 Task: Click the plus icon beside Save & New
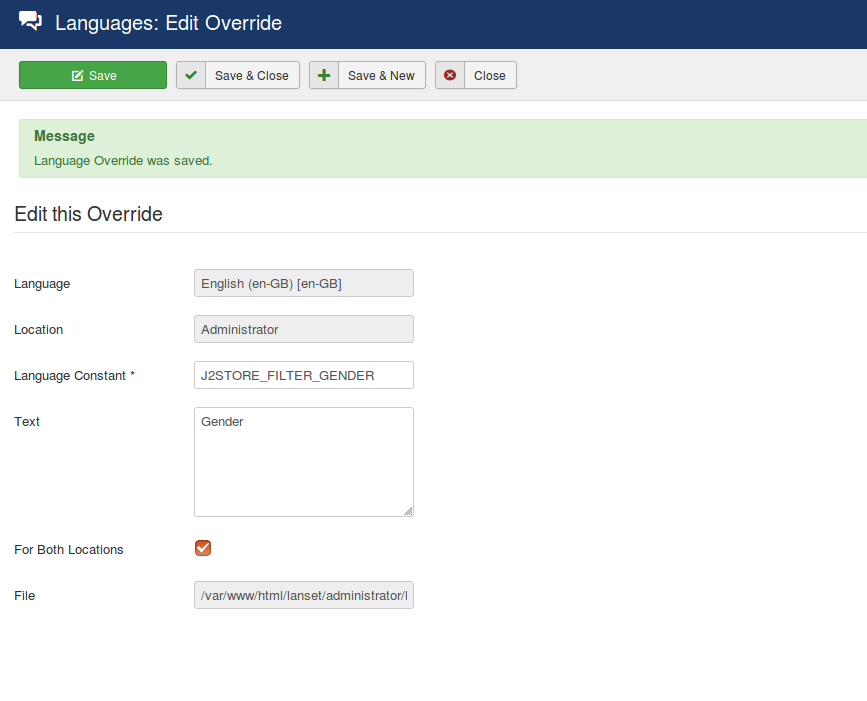324,75
